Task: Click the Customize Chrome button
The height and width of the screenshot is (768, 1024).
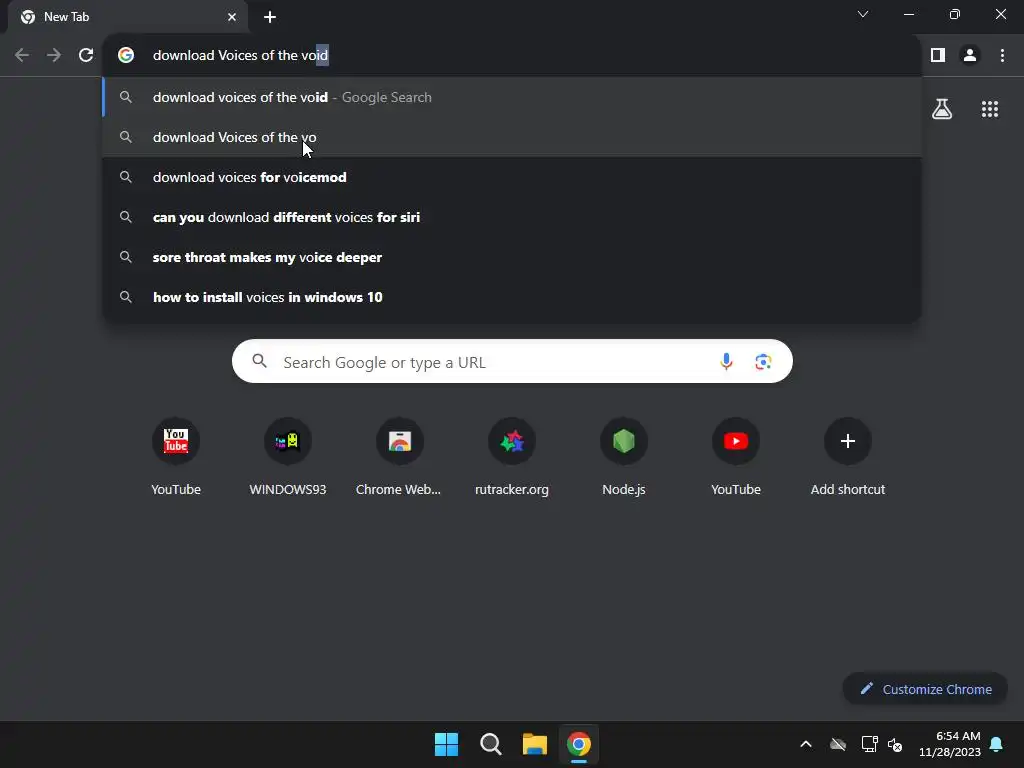Action: pyautogui.click(x=925, y=689)
